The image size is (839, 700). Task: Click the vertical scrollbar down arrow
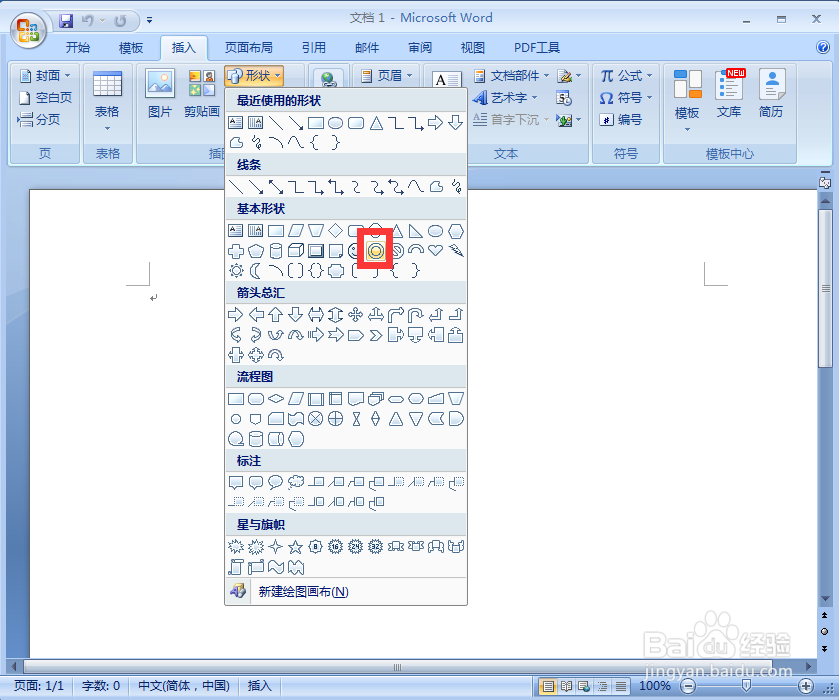(825, 599)
